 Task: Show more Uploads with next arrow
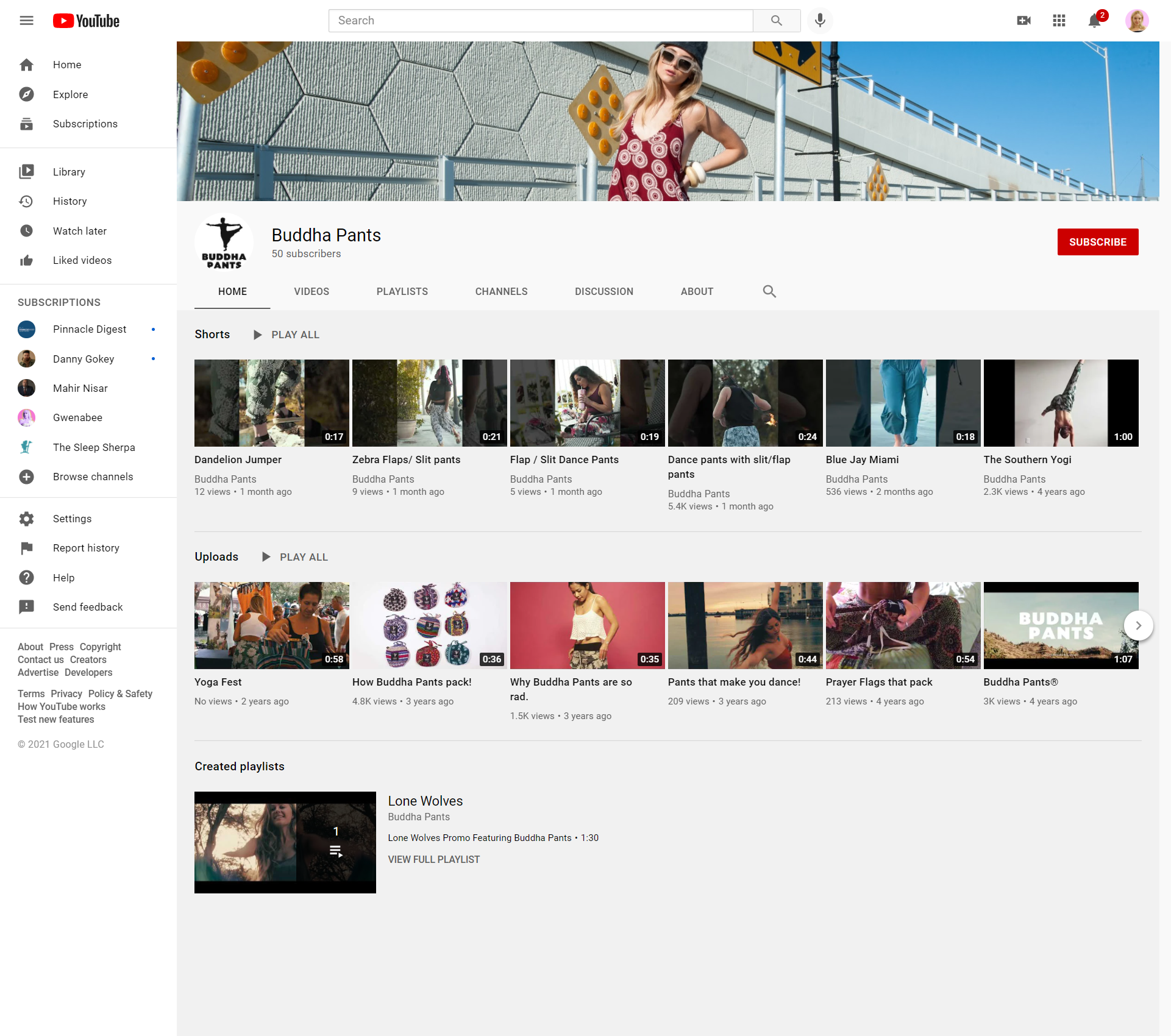tap(1138, 625)
